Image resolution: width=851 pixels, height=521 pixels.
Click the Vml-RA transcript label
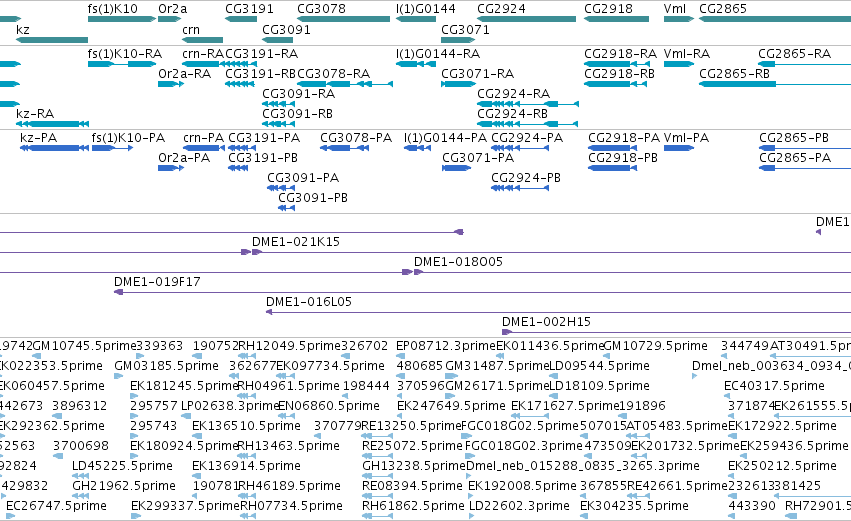coord(687,54)
